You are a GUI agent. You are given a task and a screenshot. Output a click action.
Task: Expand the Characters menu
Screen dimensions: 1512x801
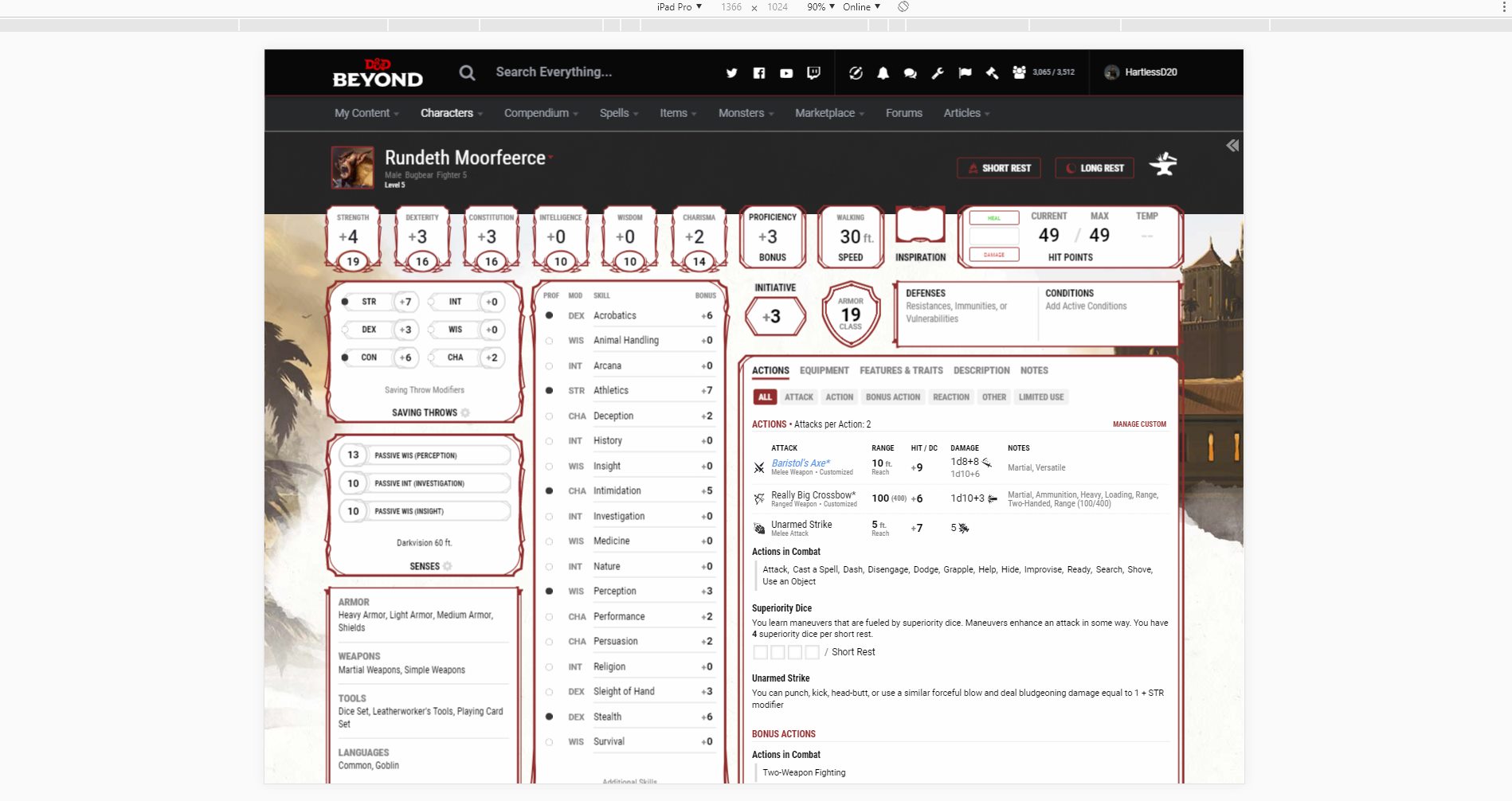pyautogui.click(x=452, y=113)
